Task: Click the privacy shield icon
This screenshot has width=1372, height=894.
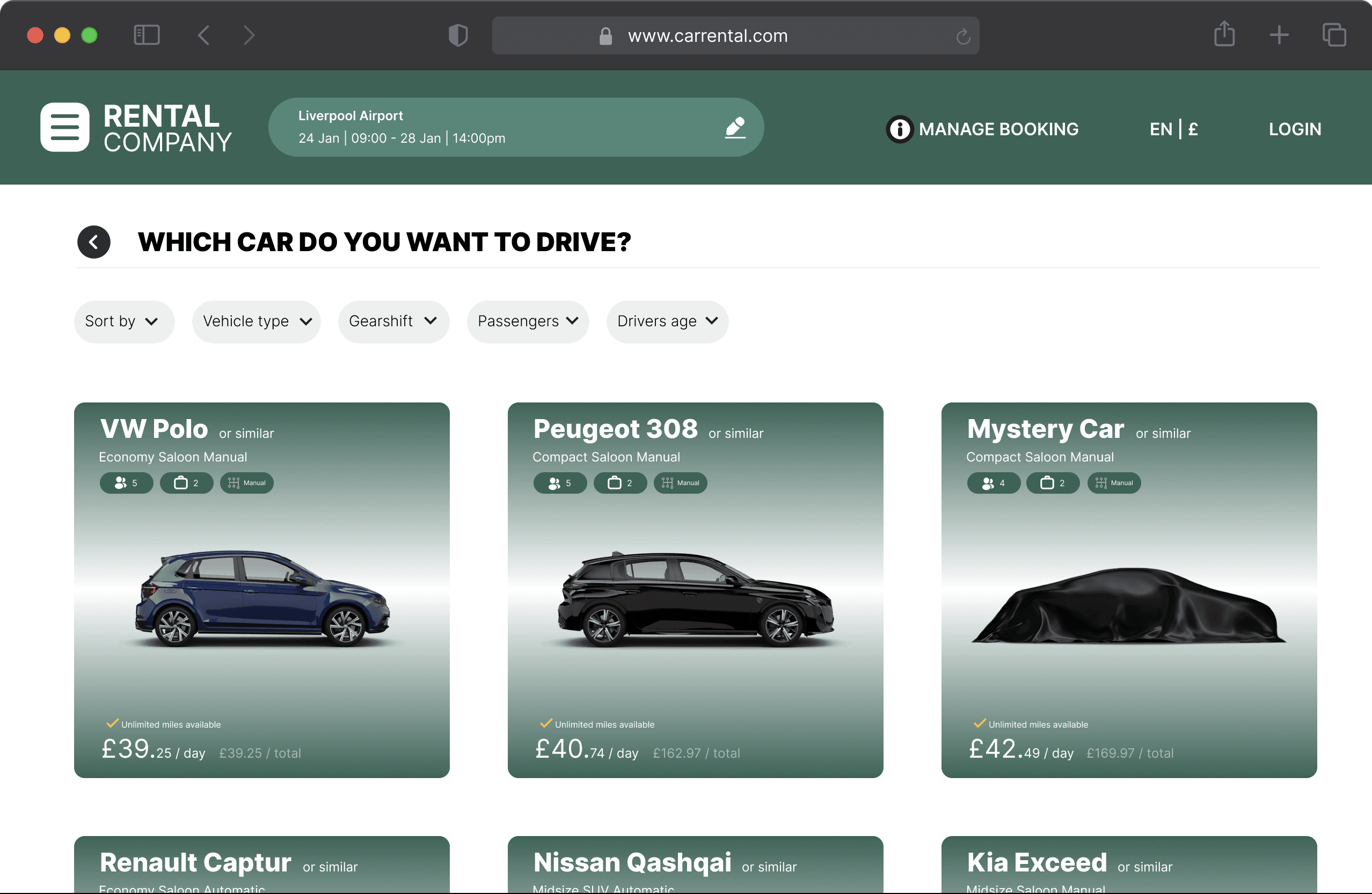Action: pyautogui.click(x=458, y=35)
